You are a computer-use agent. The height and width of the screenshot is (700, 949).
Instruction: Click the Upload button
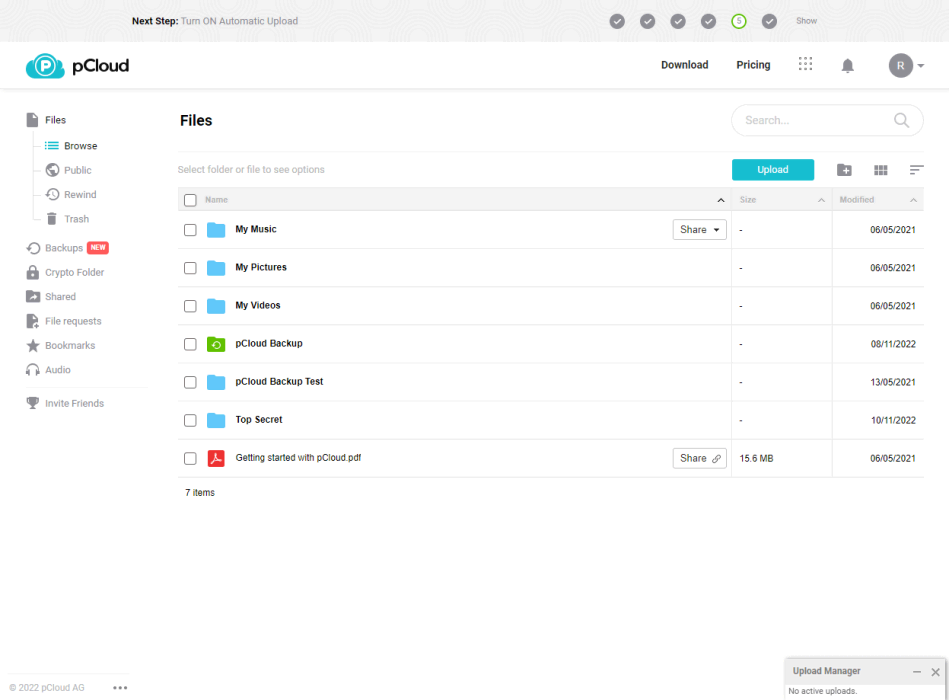click(x=772, y=170)
